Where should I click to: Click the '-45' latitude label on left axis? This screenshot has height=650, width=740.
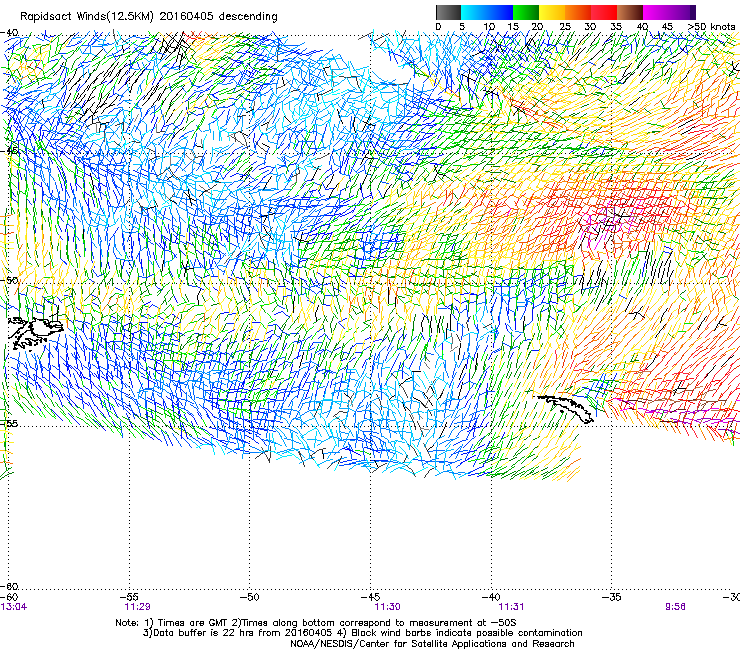point(9,151)
